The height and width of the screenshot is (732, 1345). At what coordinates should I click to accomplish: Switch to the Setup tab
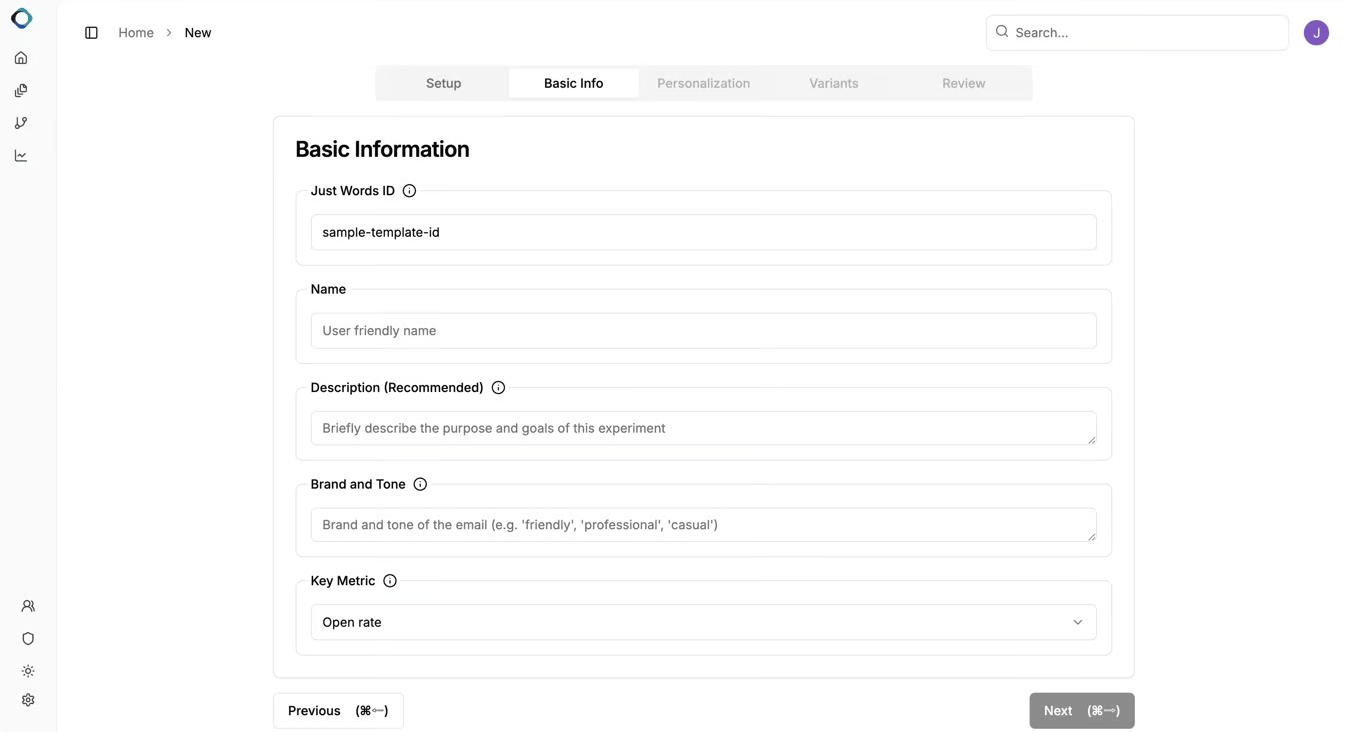(x=443, y=83)
